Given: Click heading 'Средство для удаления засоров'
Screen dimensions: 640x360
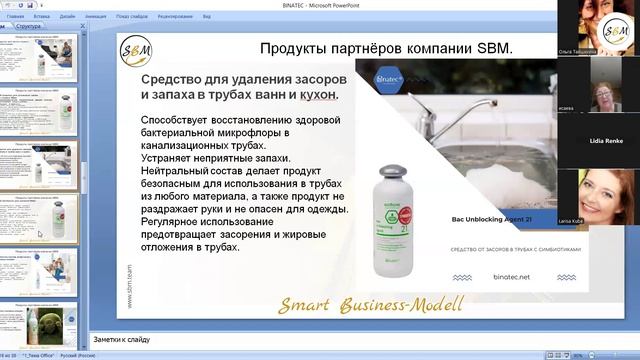Looking at the screenshot, I should click(244, 79).
